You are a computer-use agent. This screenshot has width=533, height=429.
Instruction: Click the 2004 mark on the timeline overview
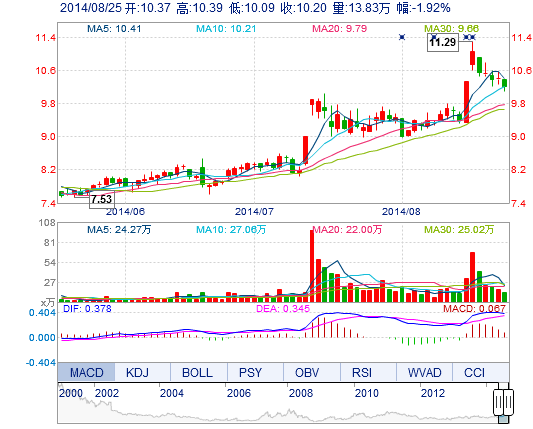point(171,393)
